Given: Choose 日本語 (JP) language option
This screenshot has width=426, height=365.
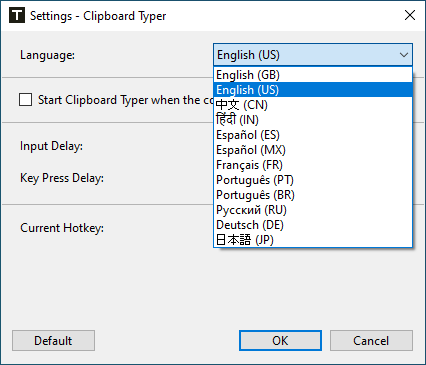Looking at the screenshot, I should [313, 240].
